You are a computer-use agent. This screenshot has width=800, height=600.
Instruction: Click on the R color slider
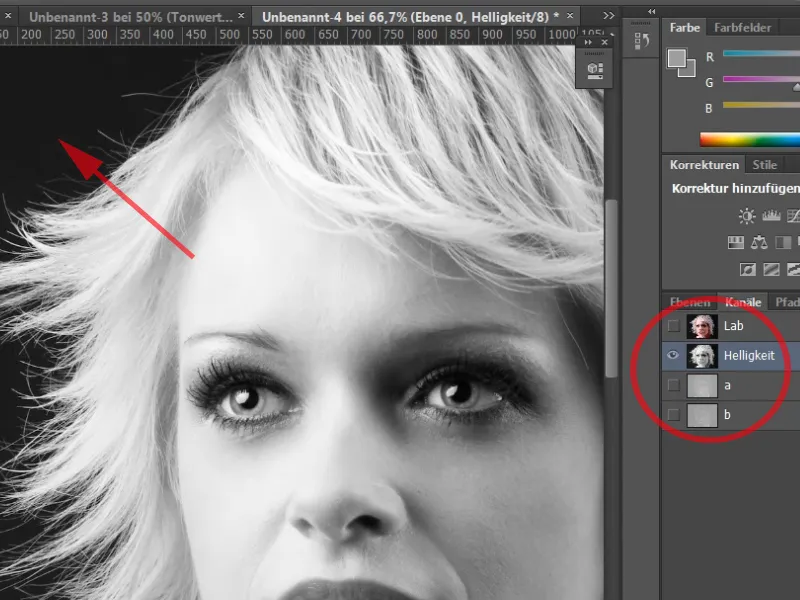pyautogui.click(x=761, y=54)
